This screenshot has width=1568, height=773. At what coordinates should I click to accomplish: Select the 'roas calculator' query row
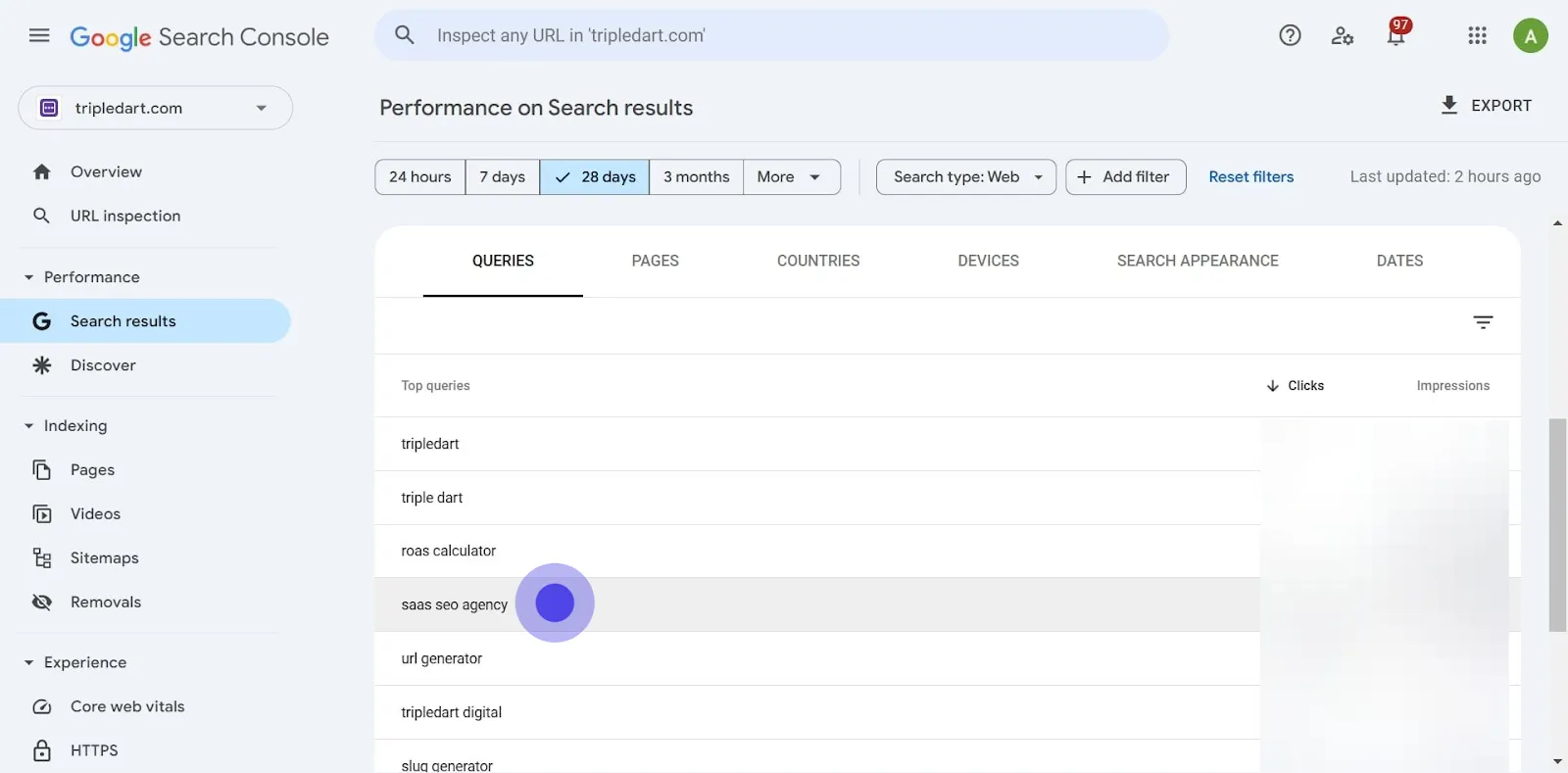pyautogui.click(x=947, y=552)
